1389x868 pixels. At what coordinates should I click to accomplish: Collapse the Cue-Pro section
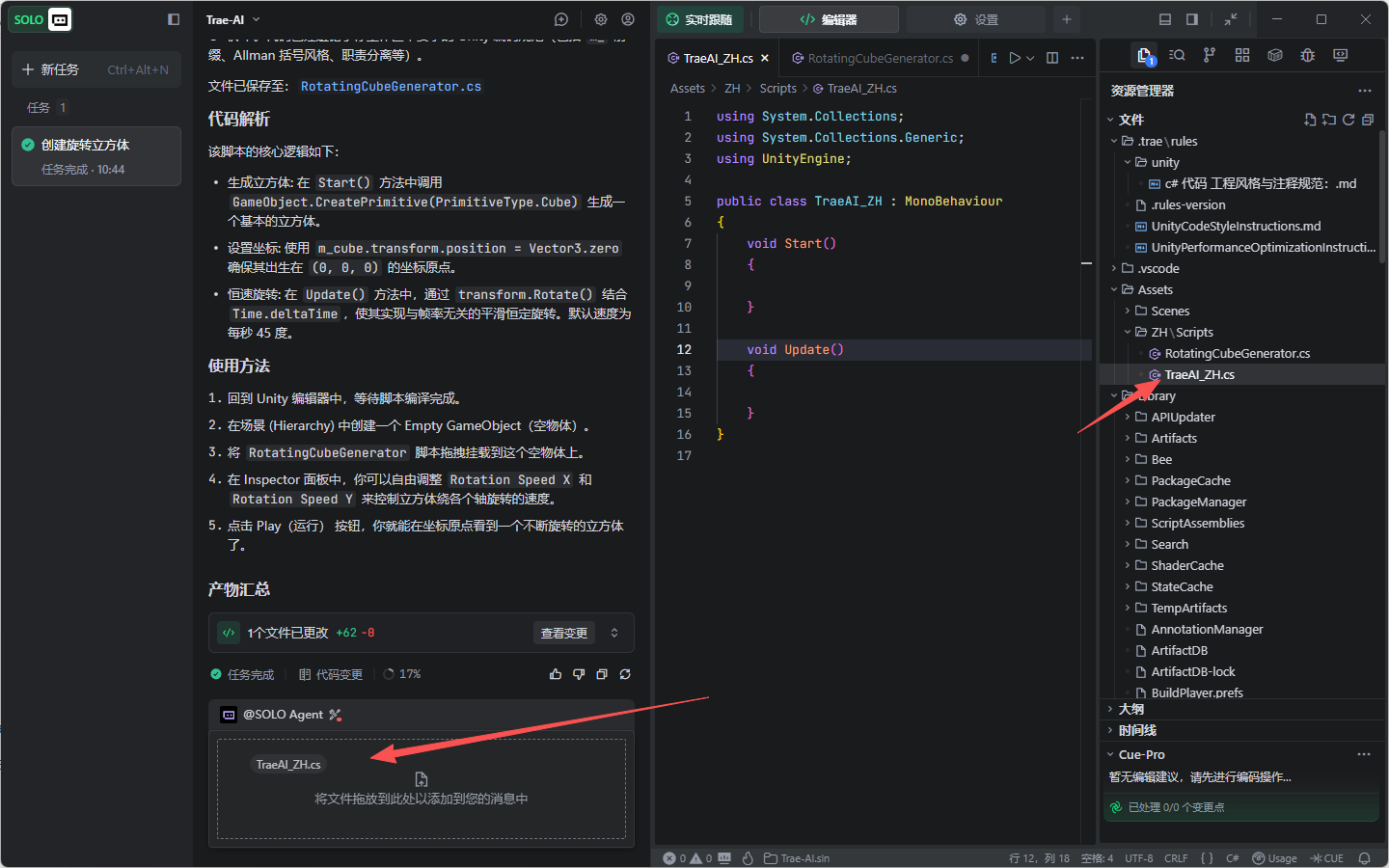click(x=1110, y=754)
